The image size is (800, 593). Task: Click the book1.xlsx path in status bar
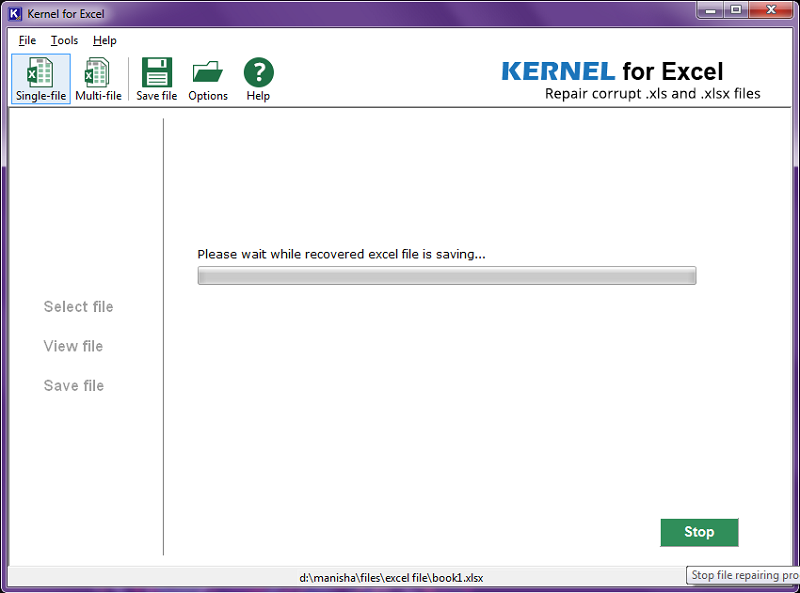391,578
